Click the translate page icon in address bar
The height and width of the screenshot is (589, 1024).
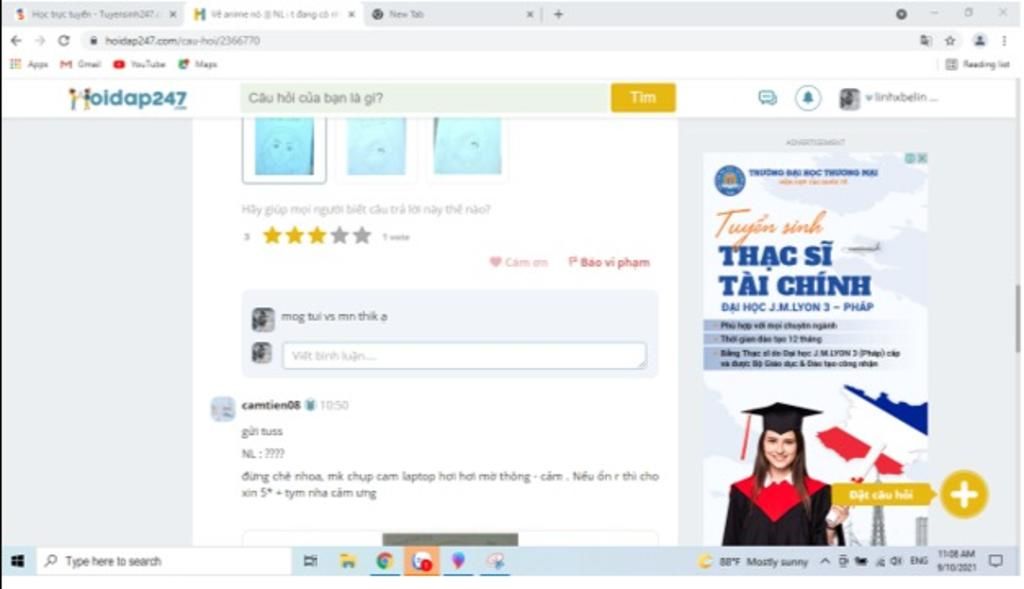pyautogui.click(x=925, y=40)
